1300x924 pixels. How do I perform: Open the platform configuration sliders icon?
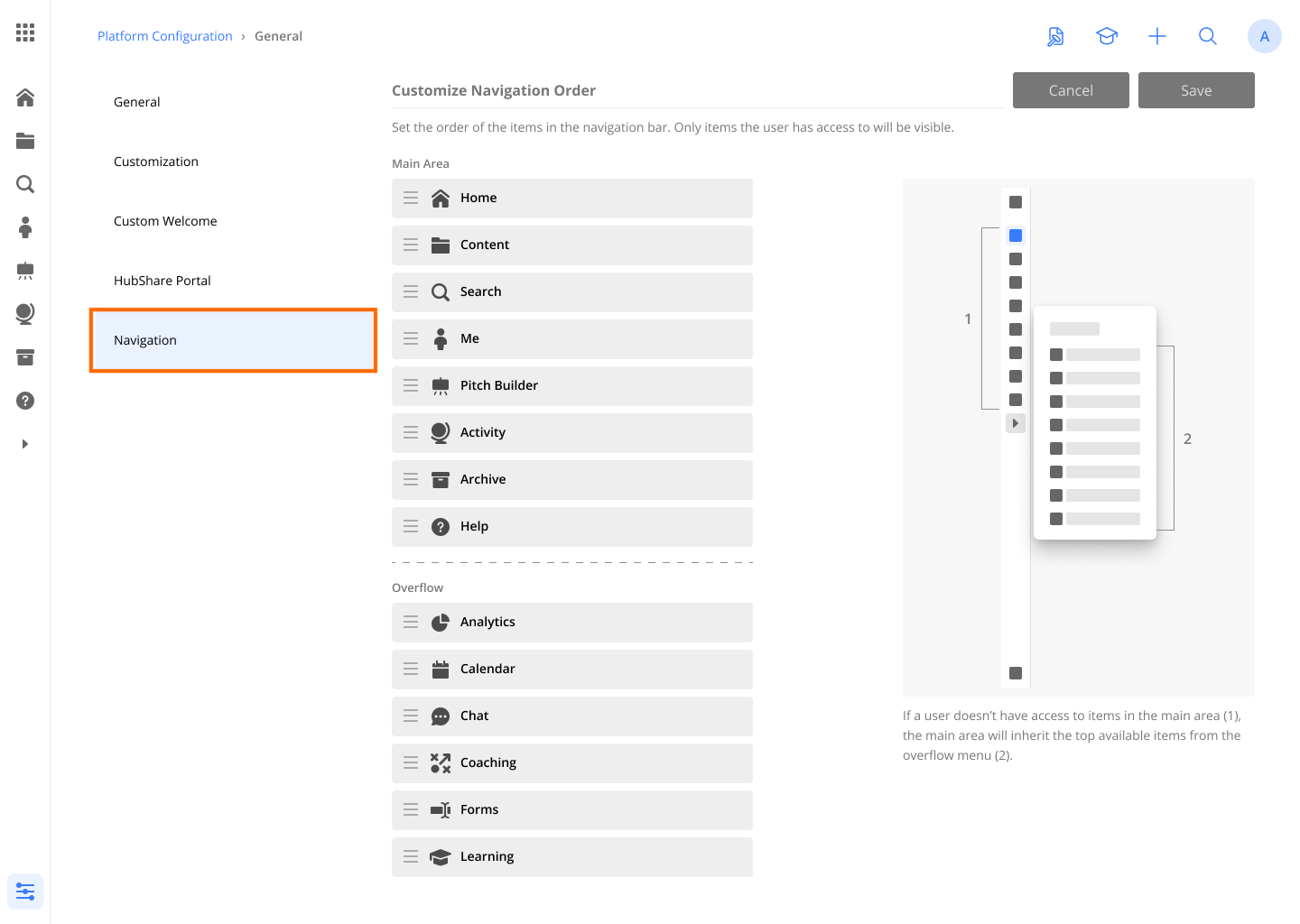coord(25,892)
